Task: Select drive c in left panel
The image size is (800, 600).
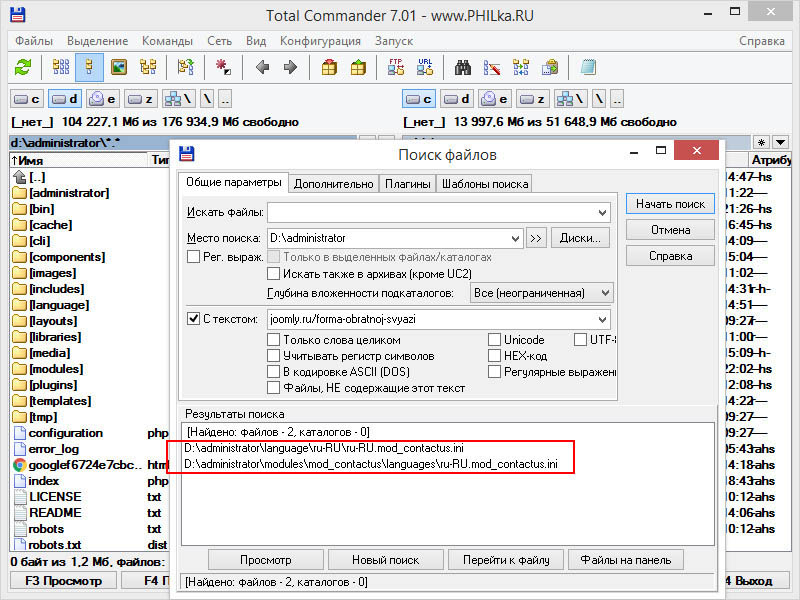Action: pos(27,99)
